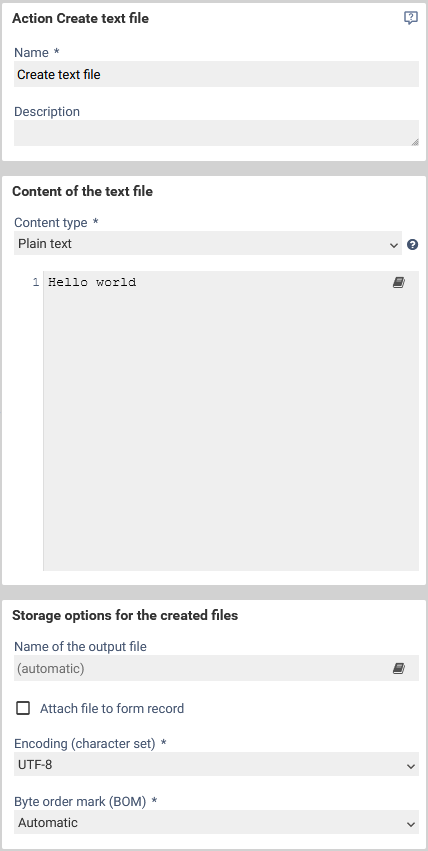
Task: Open the Content type dropdown
Action: (x=208, y=244)
